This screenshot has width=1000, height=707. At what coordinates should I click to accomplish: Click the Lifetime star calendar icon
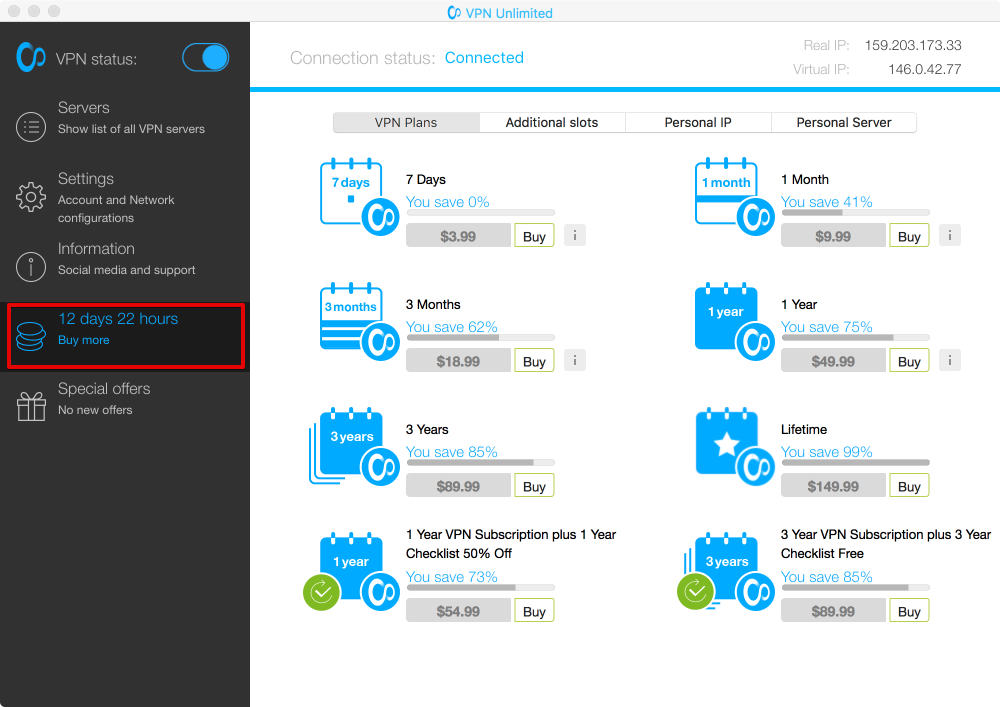[734, 447]
